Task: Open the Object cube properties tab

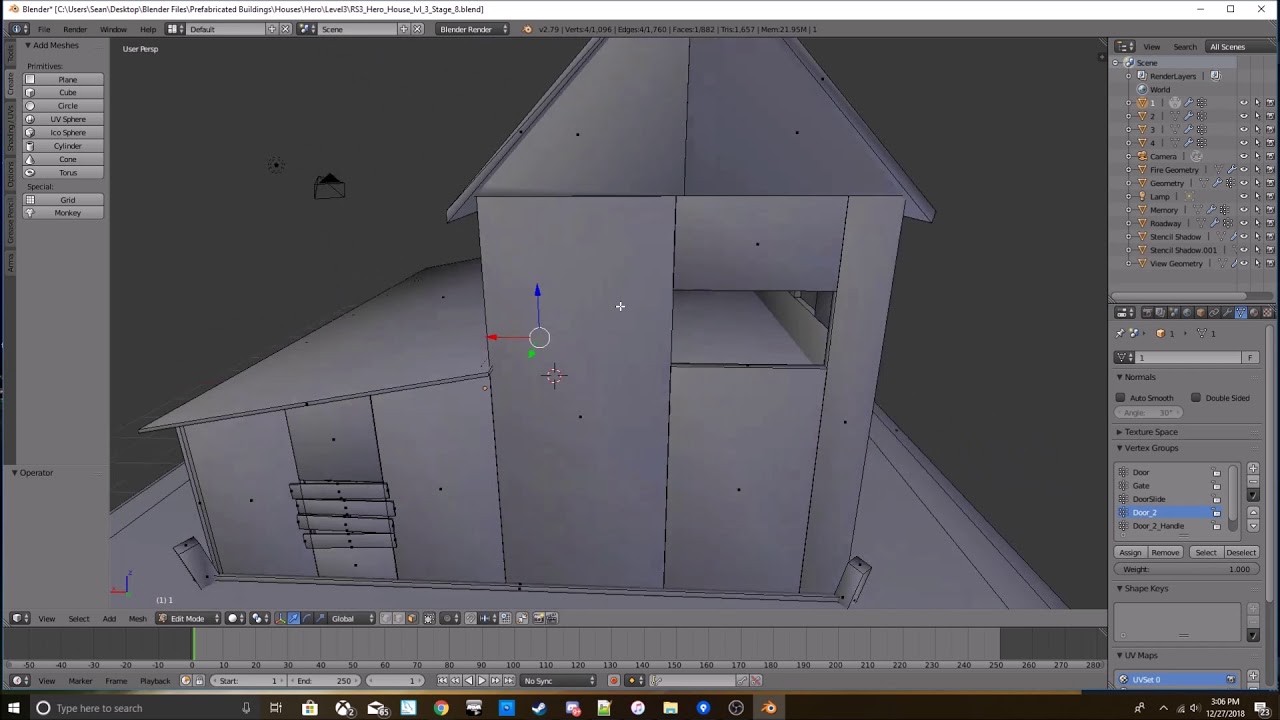Action: [x=1200, y=313]
